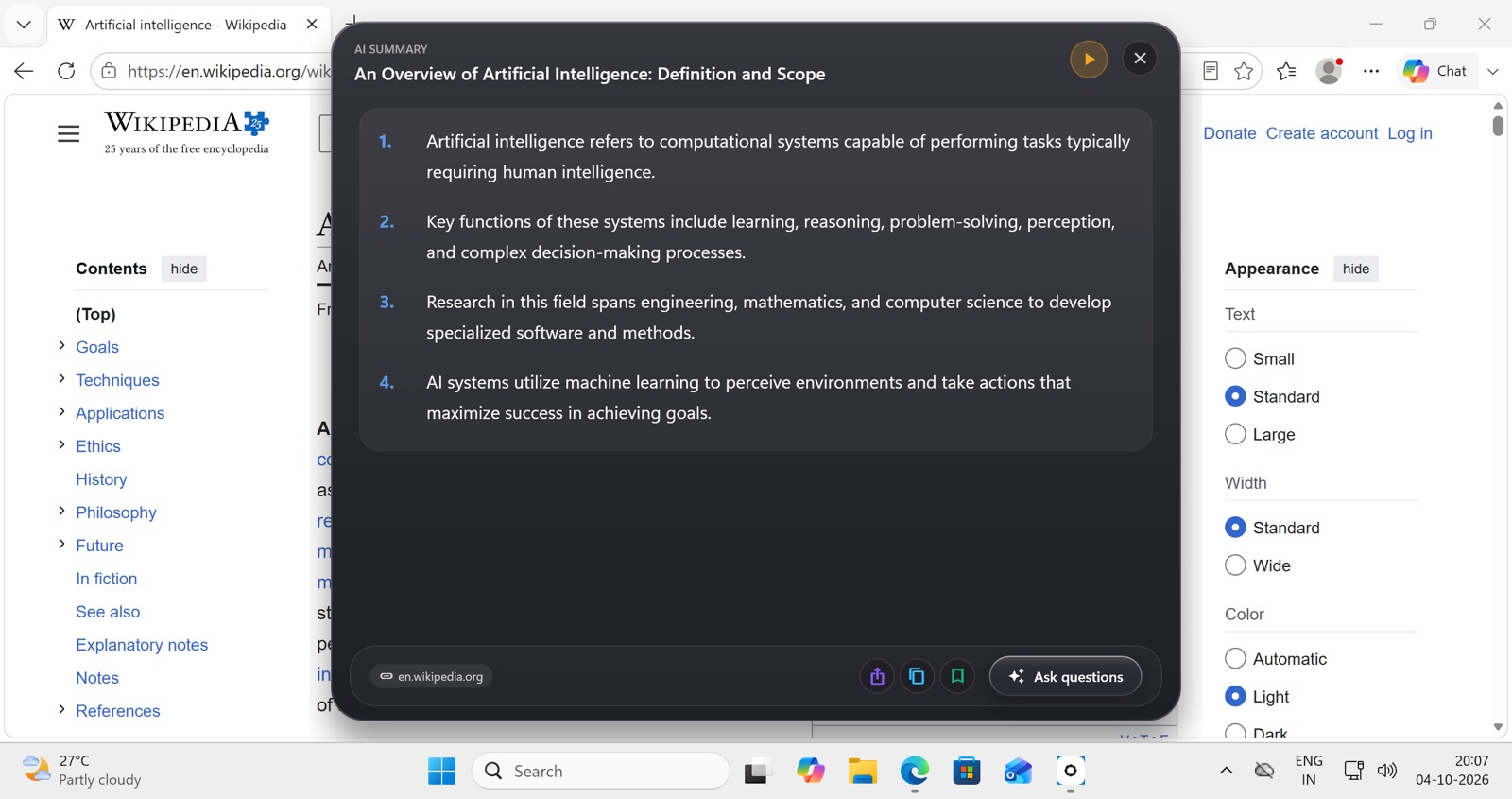The height and width of the screenshot is (799, 1512).
Task: Click the Ask questions button
Action: pos(1065,676)
